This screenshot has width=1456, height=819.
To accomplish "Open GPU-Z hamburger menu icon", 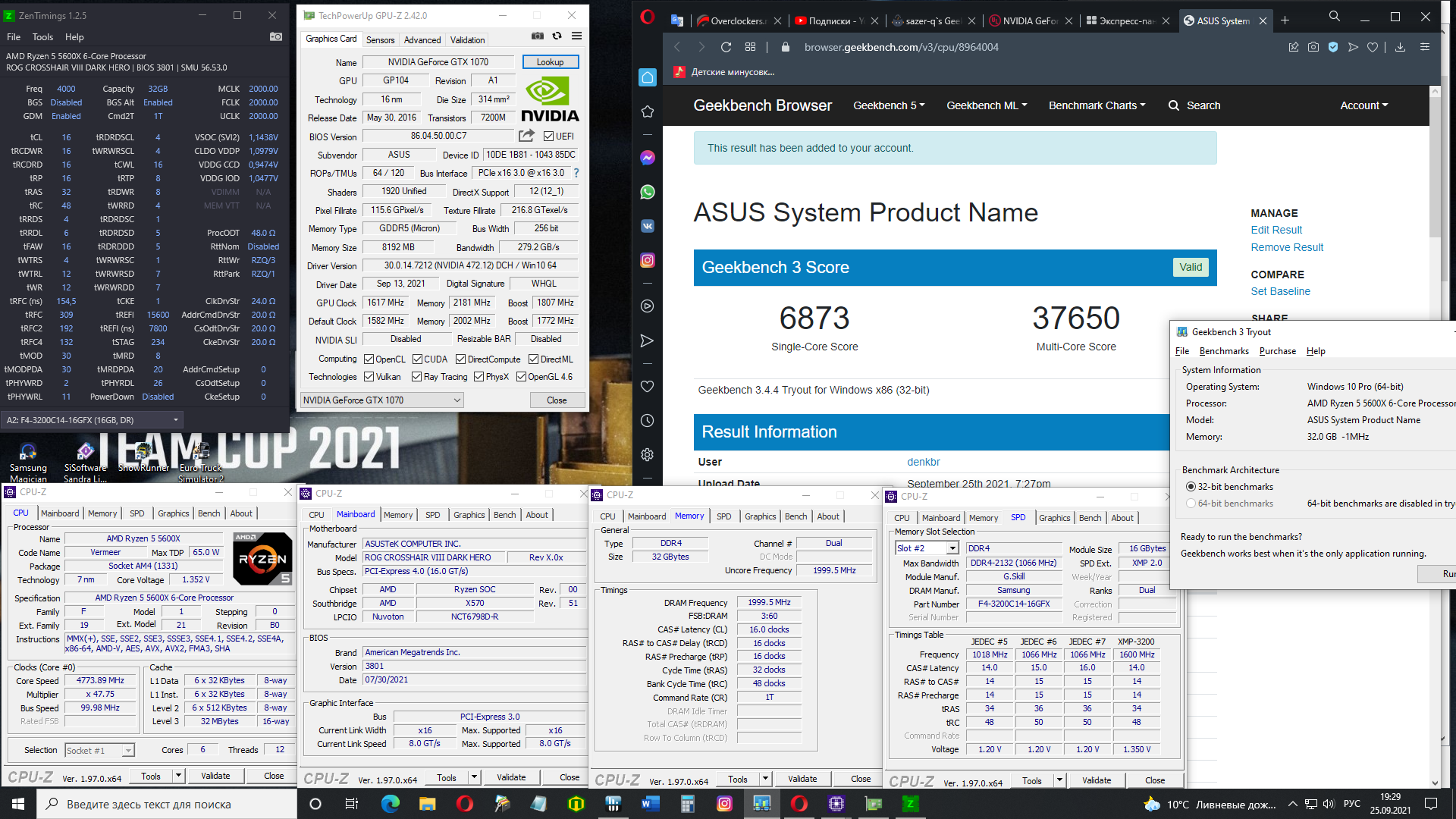I will click(x=576, y=36).
